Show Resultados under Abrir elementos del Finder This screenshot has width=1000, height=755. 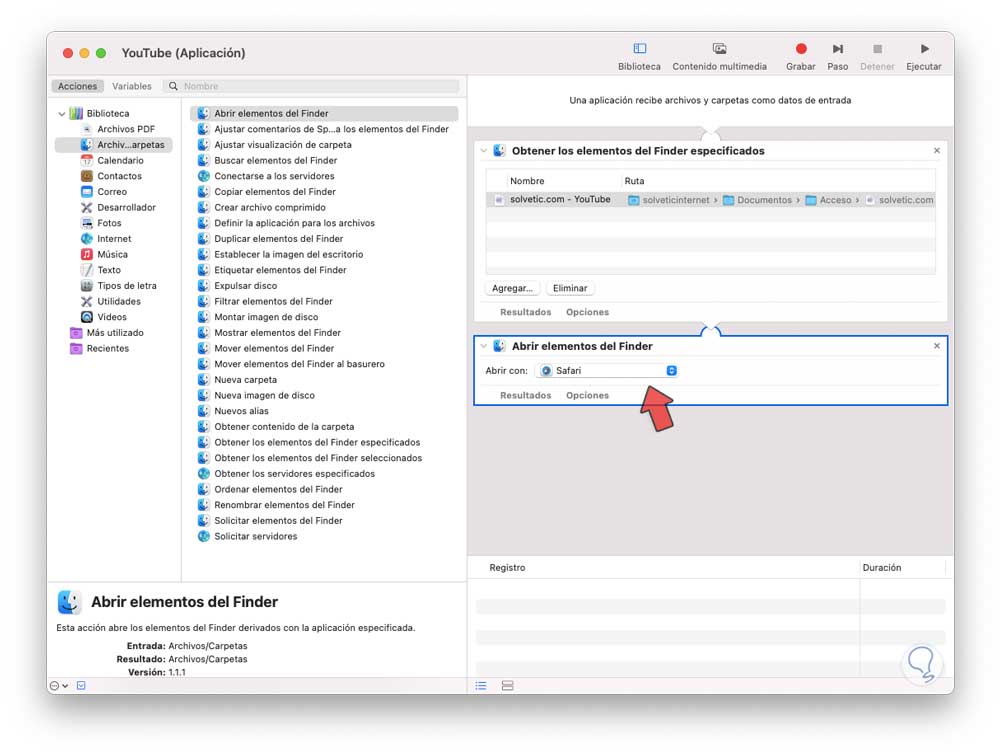tap(526, 395)
